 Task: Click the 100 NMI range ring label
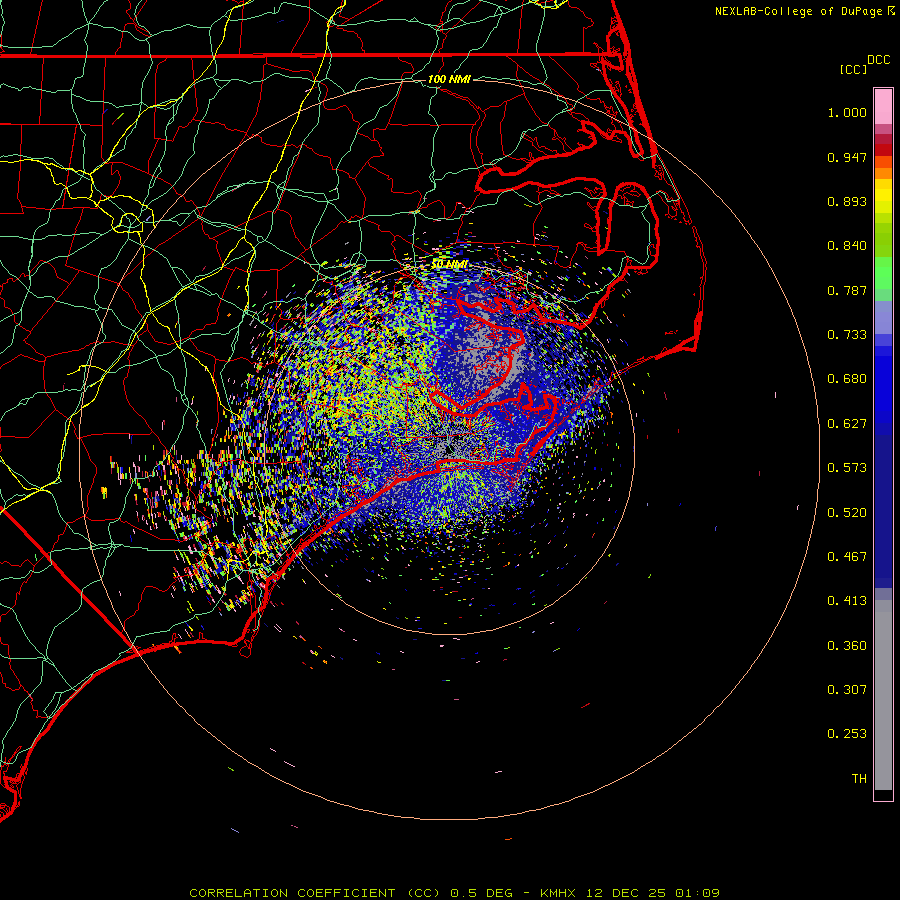(x=449, y=79)
